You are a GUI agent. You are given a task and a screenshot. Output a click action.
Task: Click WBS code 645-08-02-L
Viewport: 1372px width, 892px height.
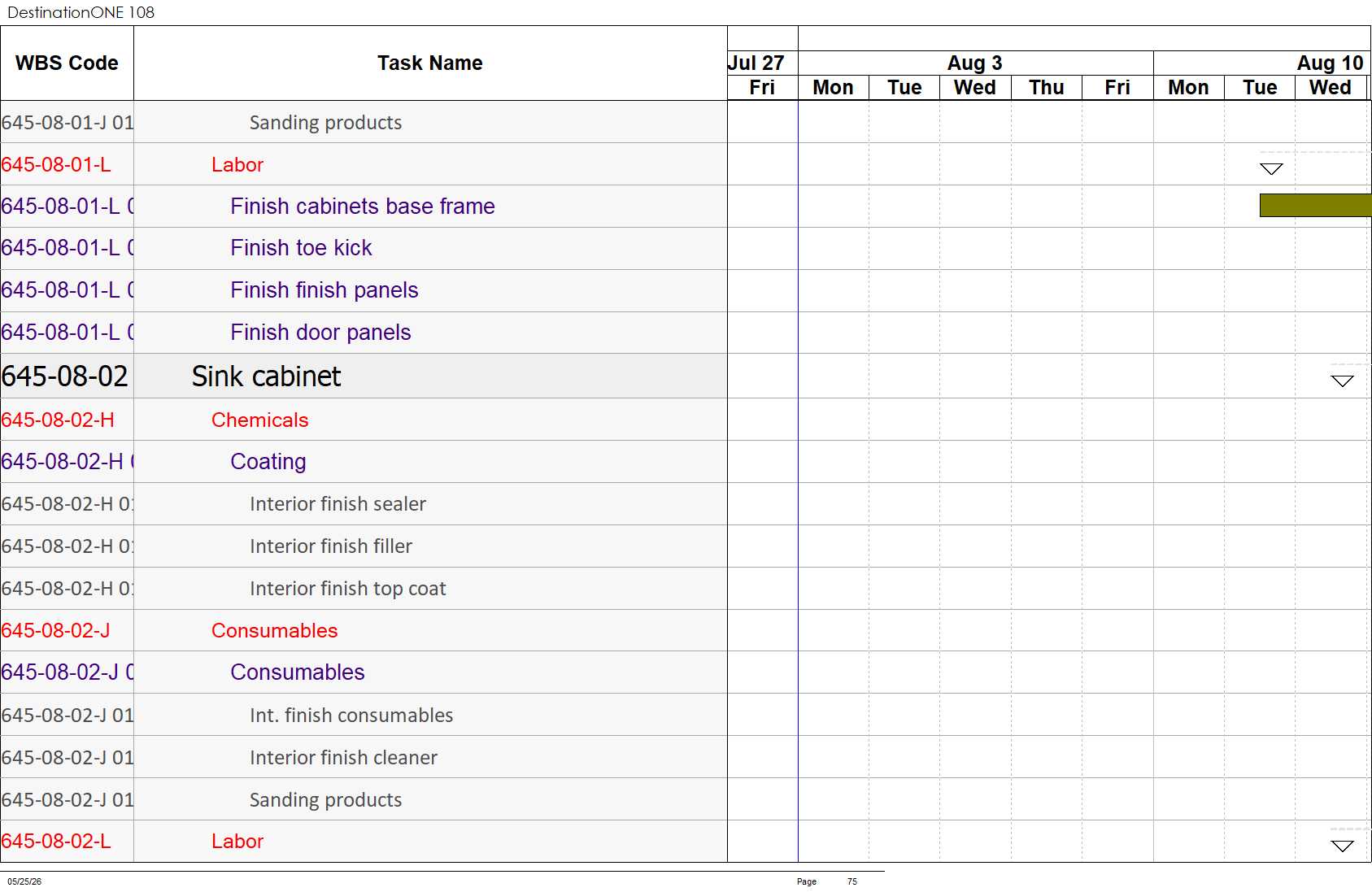[56, 842]
